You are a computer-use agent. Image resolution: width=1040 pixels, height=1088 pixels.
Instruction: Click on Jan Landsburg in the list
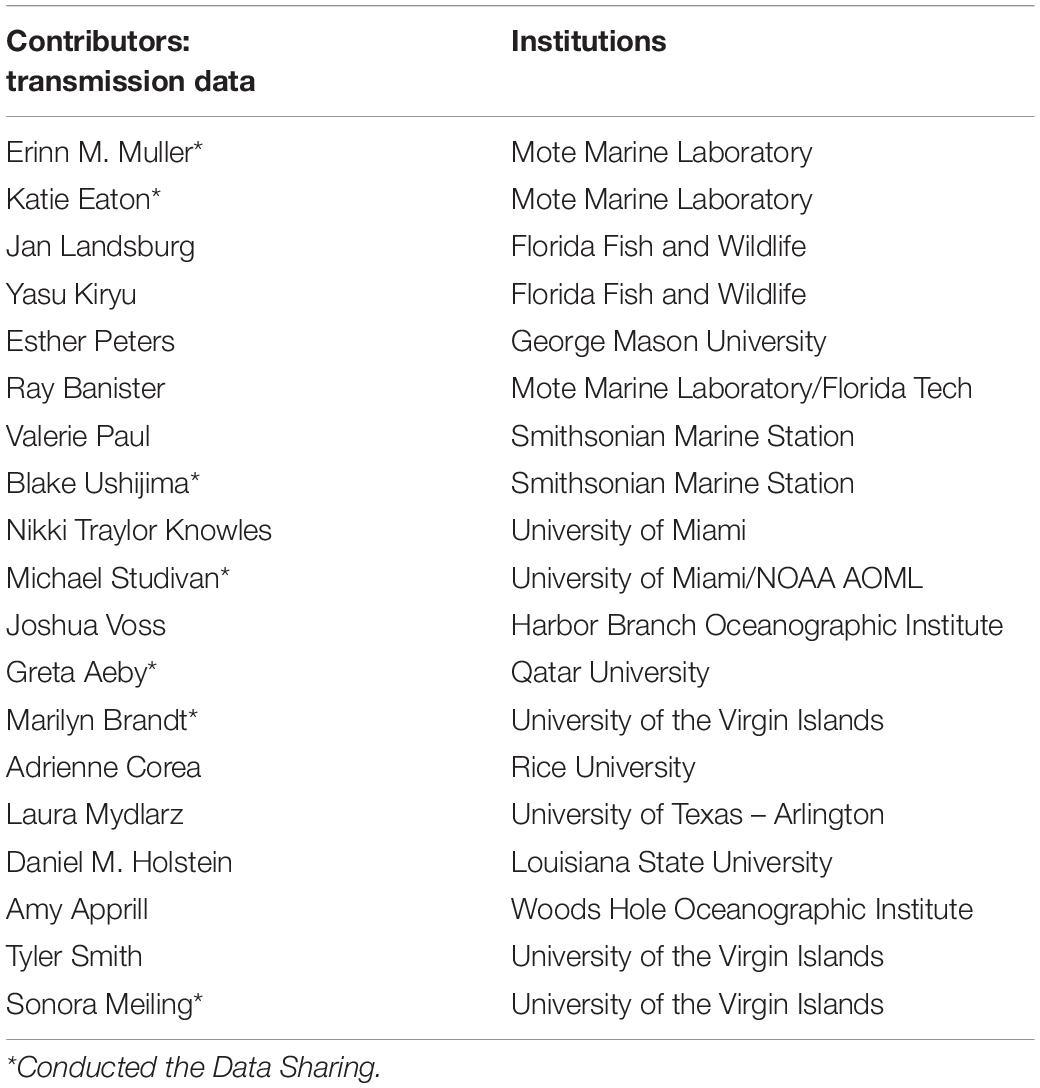click(101, 248)
